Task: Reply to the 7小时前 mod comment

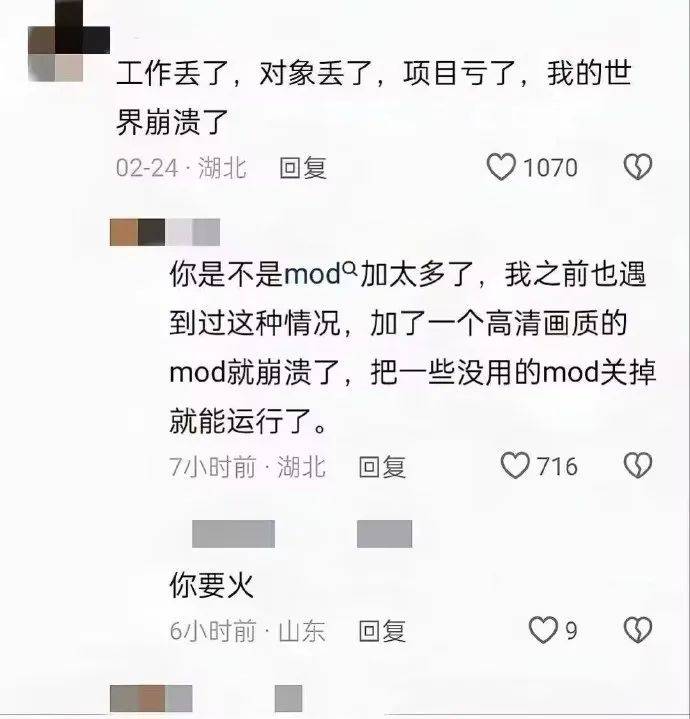Action: click(382, 467)
